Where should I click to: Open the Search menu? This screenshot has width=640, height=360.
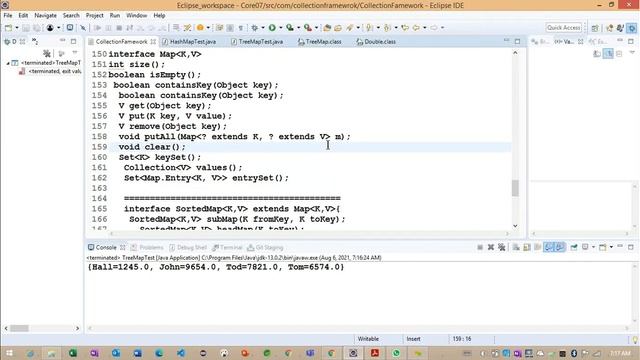click(71, 15)
